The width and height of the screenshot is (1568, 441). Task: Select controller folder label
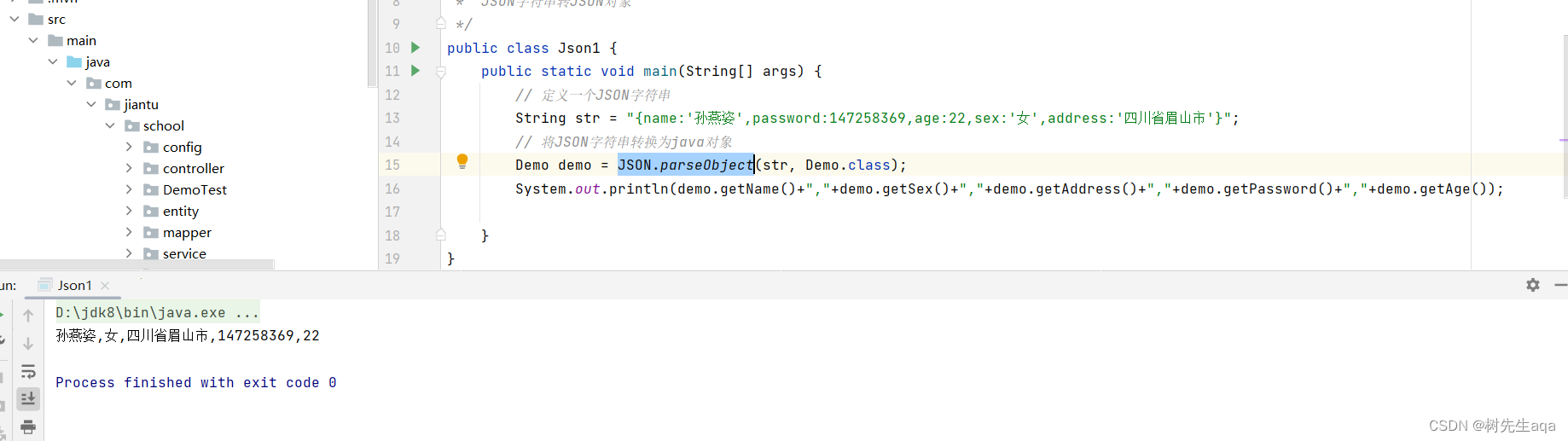tap(194, 168)
